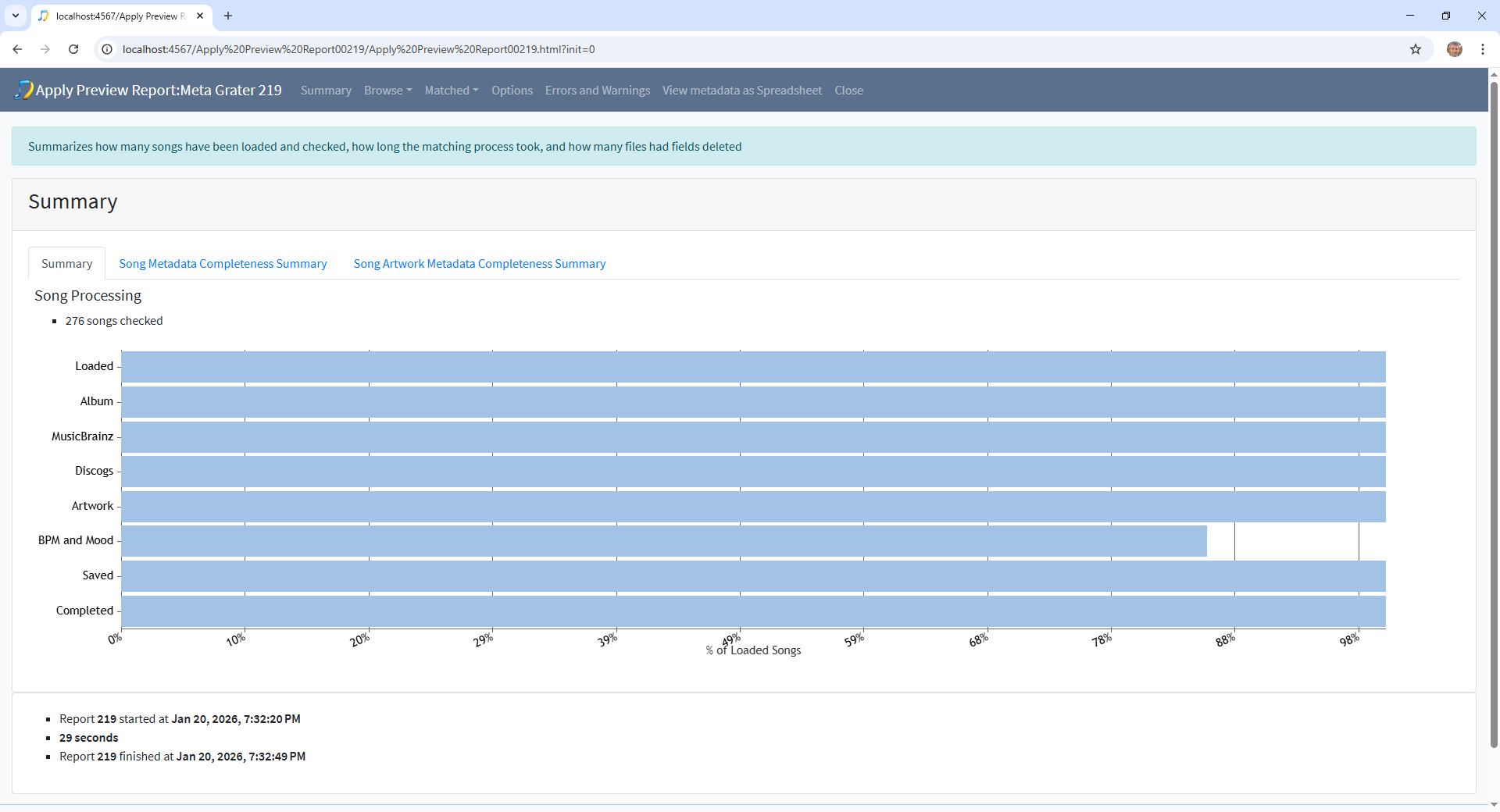Click View metadata as Spreadsheet link
This screenshot has width=1500, height=812.
pyautogui.click(x=741, y=91)
